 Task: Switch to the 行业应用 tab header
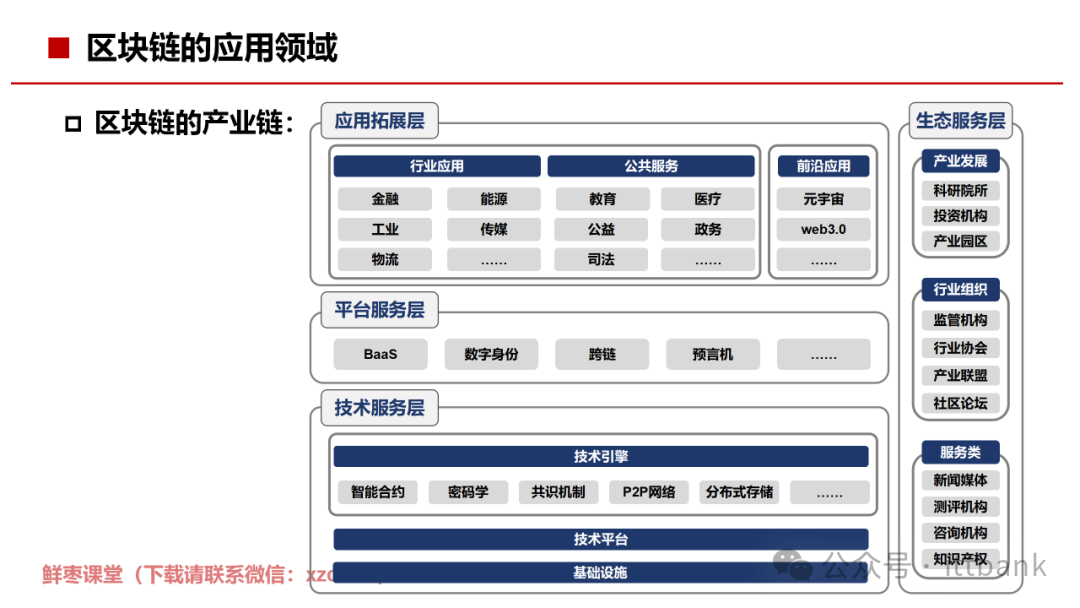coord(437,165)
